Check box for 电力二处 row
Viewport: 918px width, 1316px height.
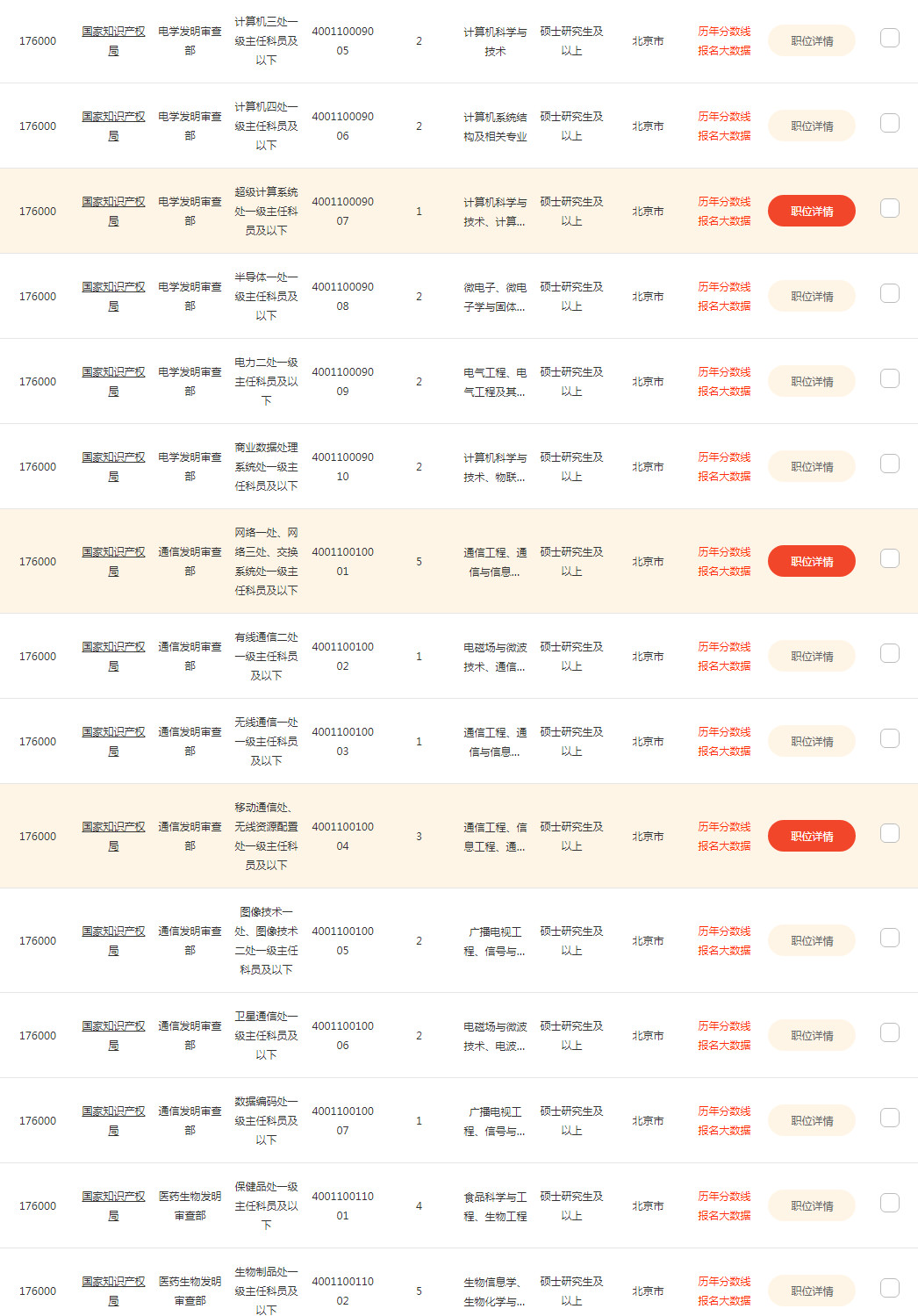[x=890, y=378]
